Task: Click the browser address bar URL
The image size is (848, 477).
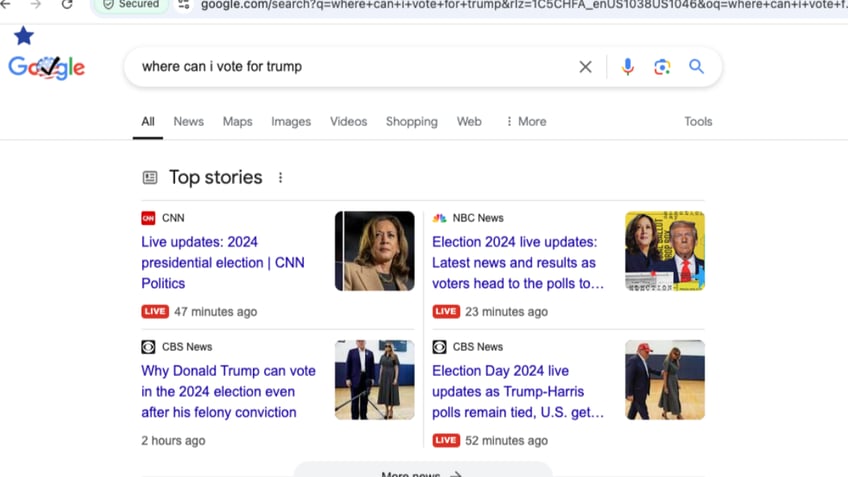Action: pos(524,5)
